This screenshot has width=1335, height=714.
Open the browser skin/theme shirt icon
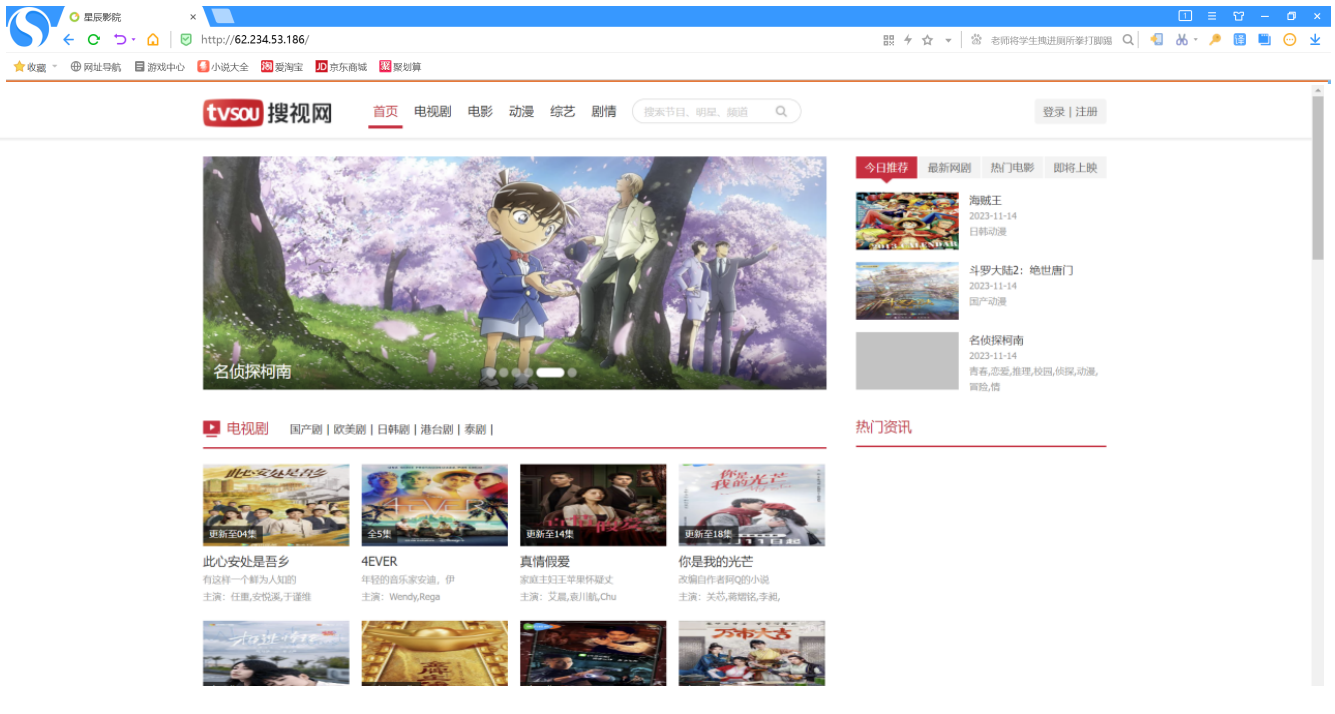(1239, 17)
